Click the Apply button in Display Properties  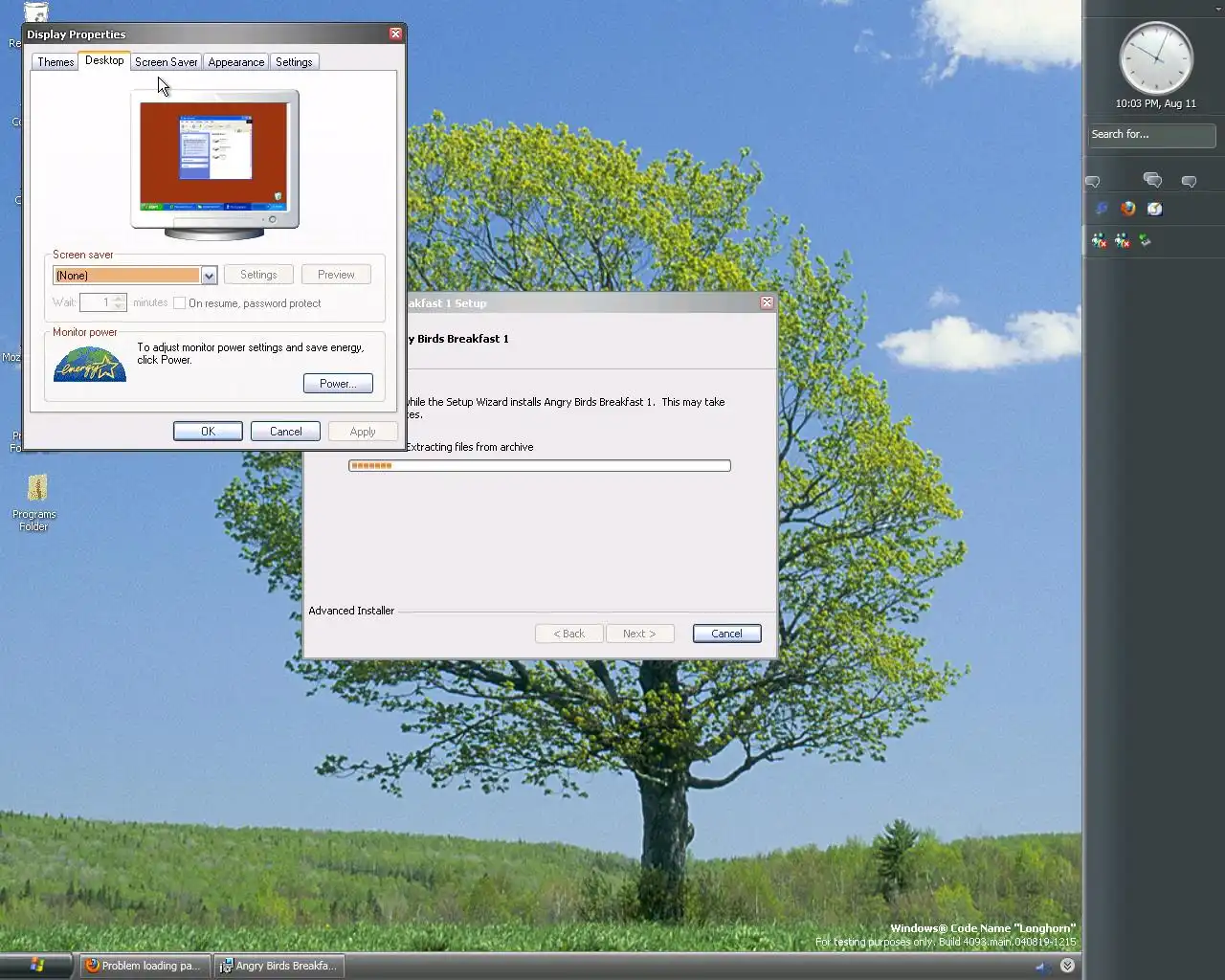click(x=363, y=432)
